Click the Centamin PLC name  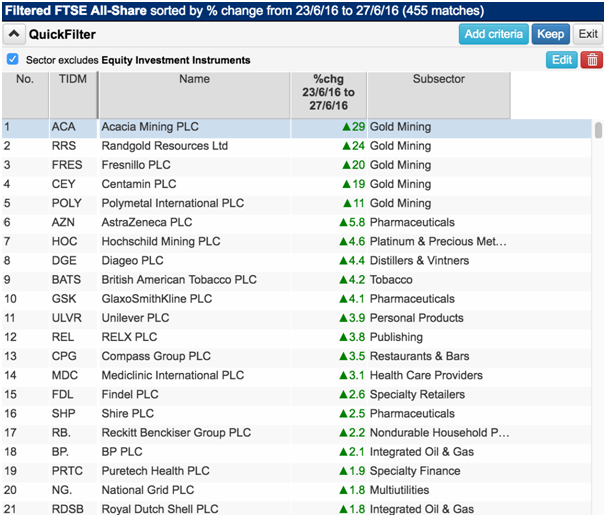coord(139,184)
